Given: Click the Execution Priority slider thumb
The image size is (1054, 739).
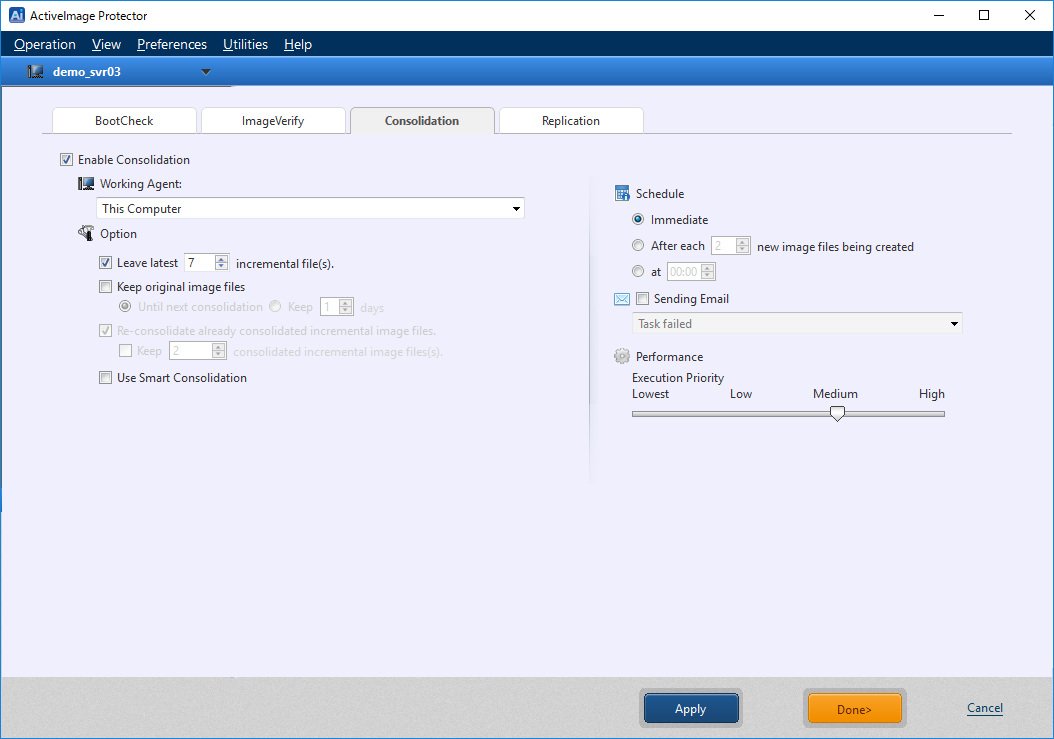Looking at the screenshot, I should (x=837, y=414).
